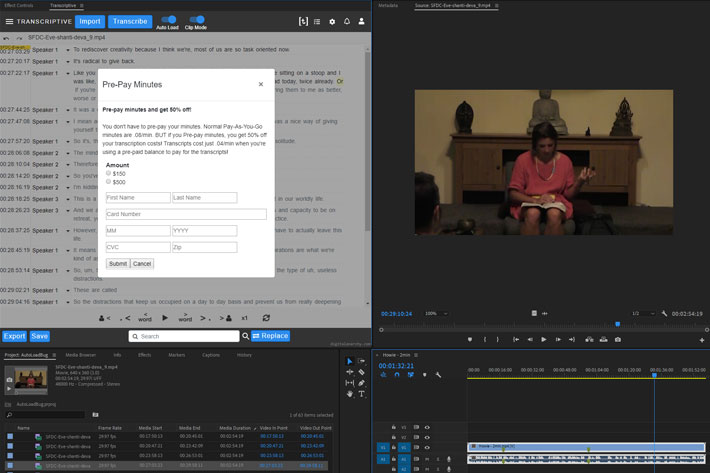Viewport: 710px width, 473px height.
Task: Click the Overwrite button in Source monitor
Action: click(604, 339)
